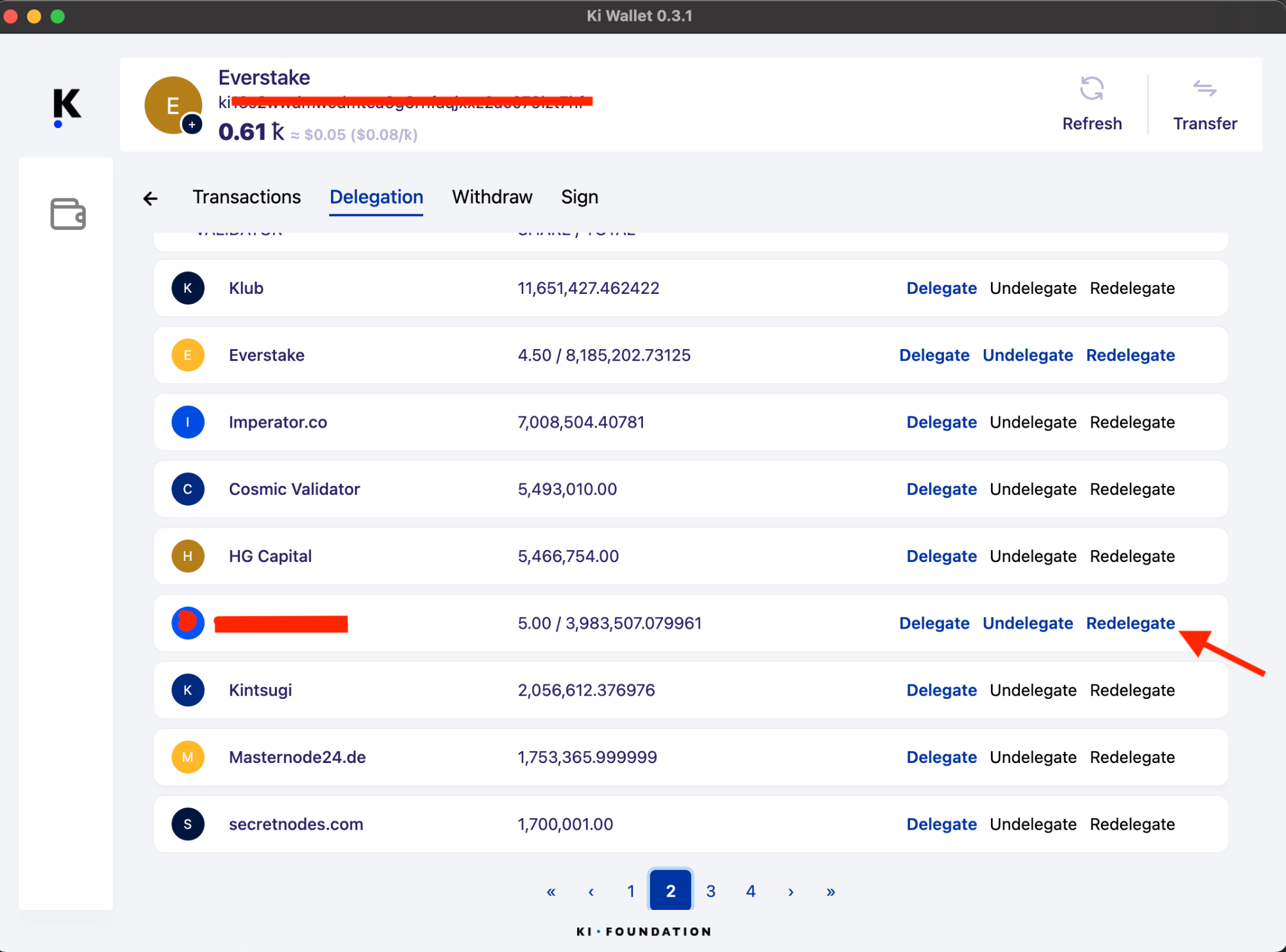Delegate to Masternode24.de
Screen dimensions: 1286x952
(x=941, y=757)
